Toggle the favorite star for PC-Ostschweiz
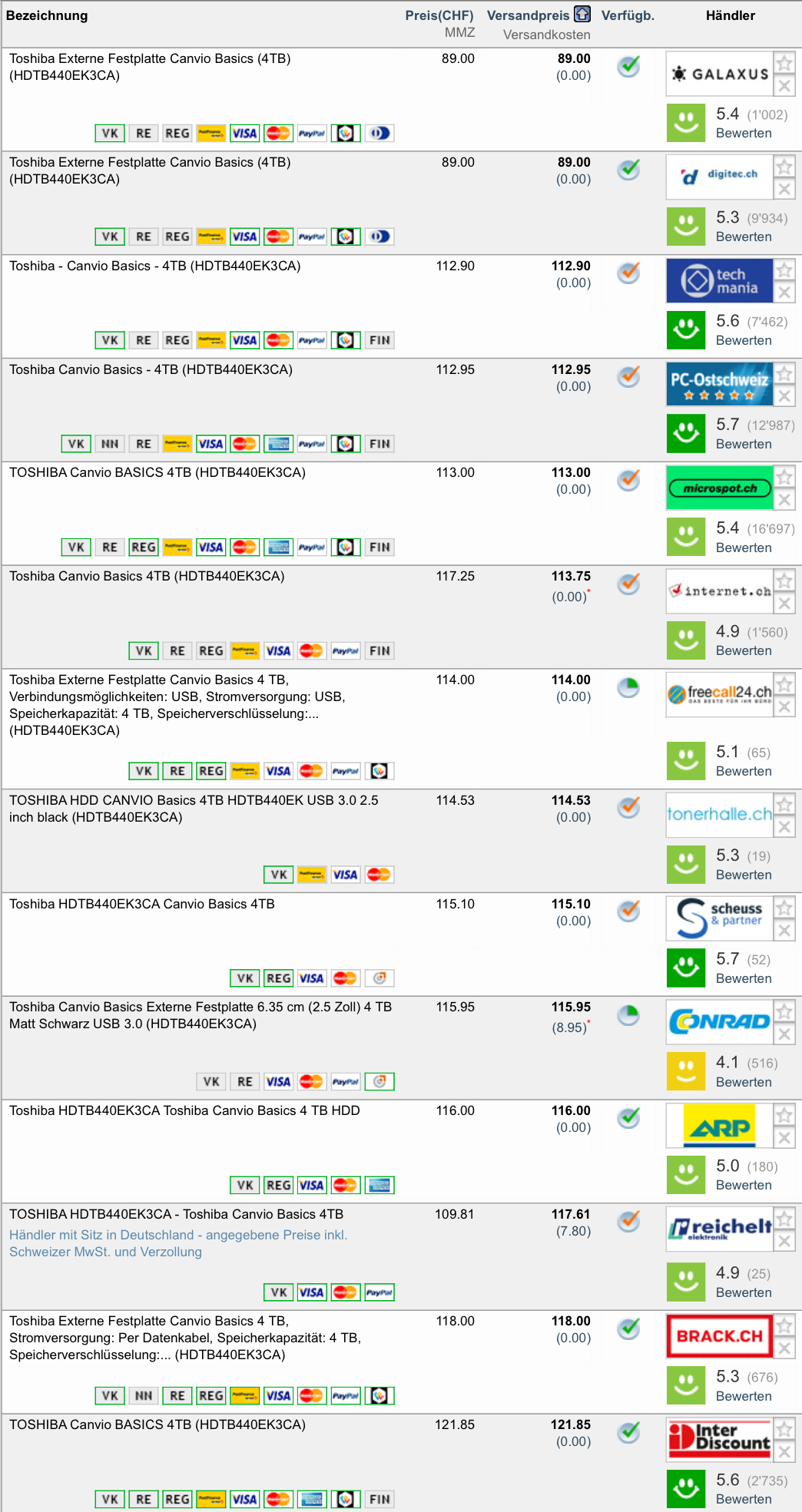Screen dimensions: 802x1512 [784, 374]
